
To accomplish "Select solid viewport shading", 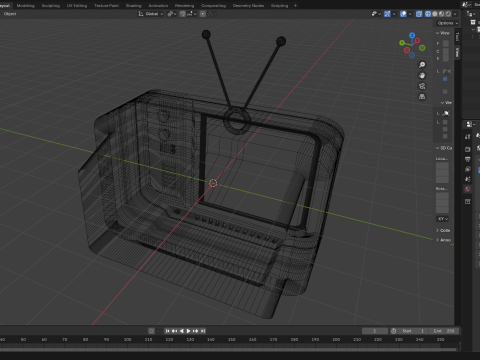I will (x=435, y=14).
